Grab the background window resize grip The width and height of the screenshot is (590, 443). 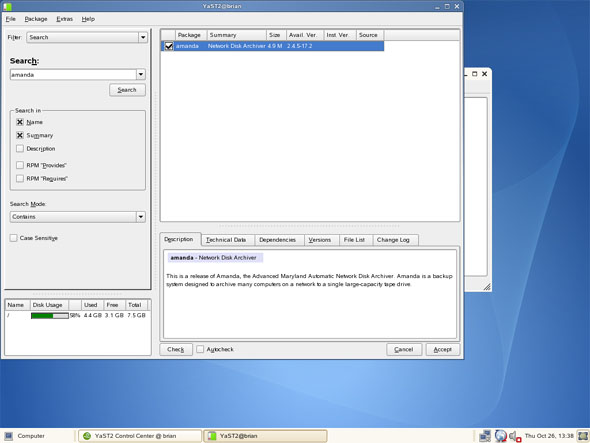pyautogui.click(x=487, y=287)
